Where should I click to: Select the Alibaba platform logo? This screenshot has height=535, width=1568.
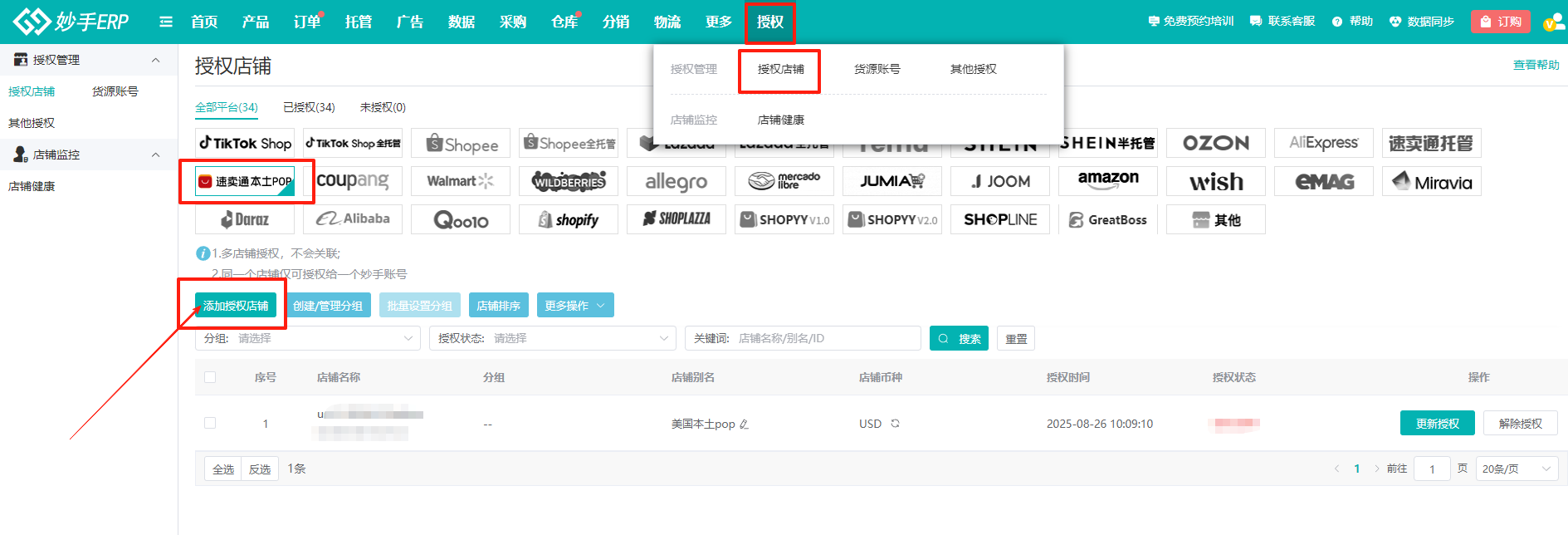tap(353, 219)
